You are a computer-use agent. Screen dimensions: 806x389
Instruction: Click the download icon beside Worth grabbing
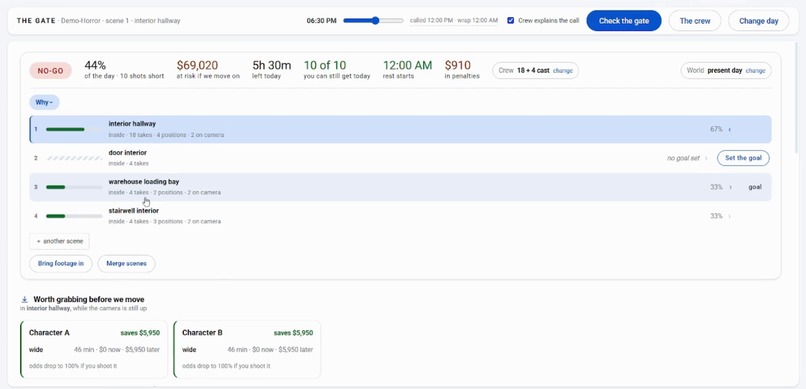point(24,299)
